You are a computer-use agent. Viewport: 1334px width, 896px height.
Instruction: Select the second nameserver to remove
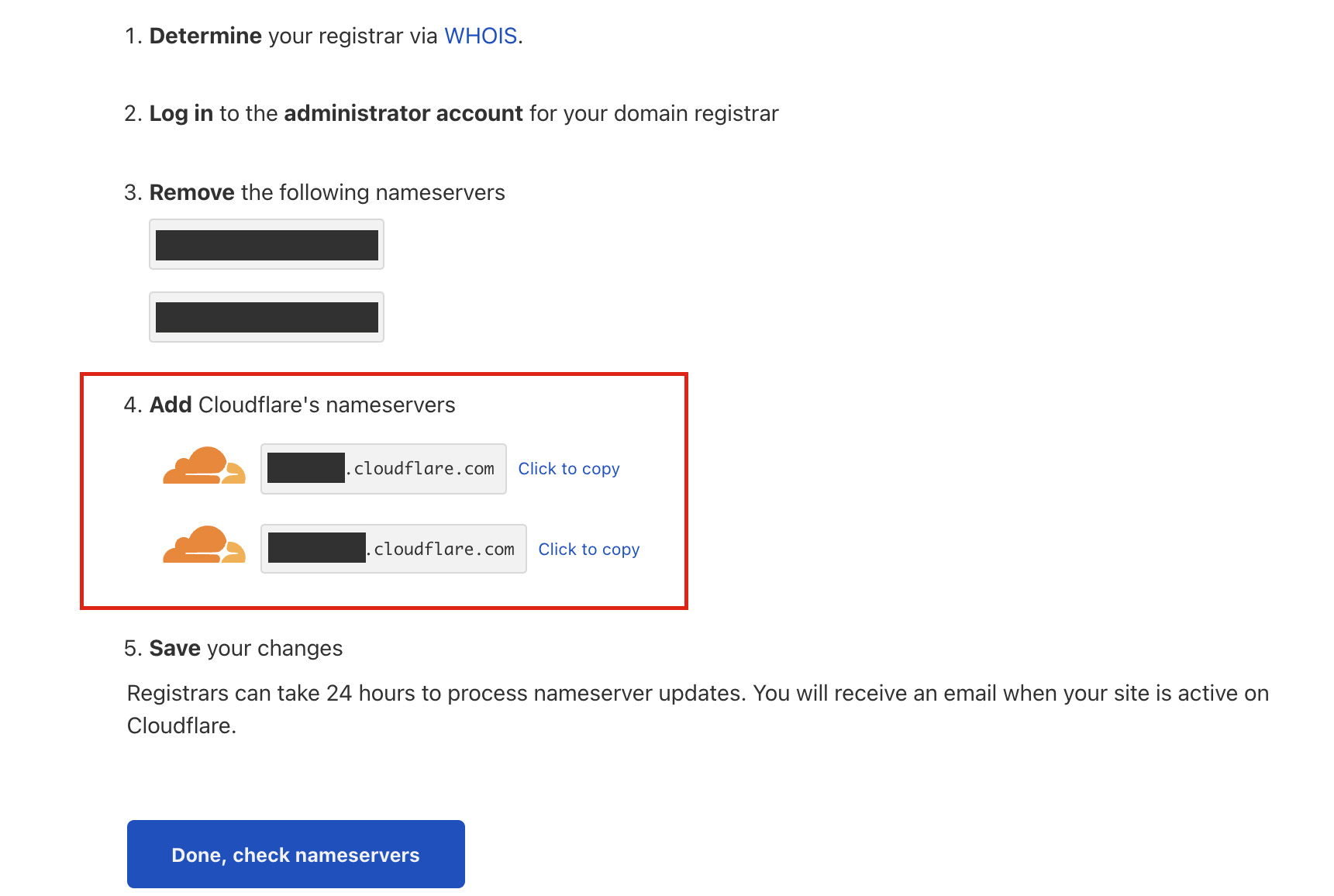(x=267, y=317)
